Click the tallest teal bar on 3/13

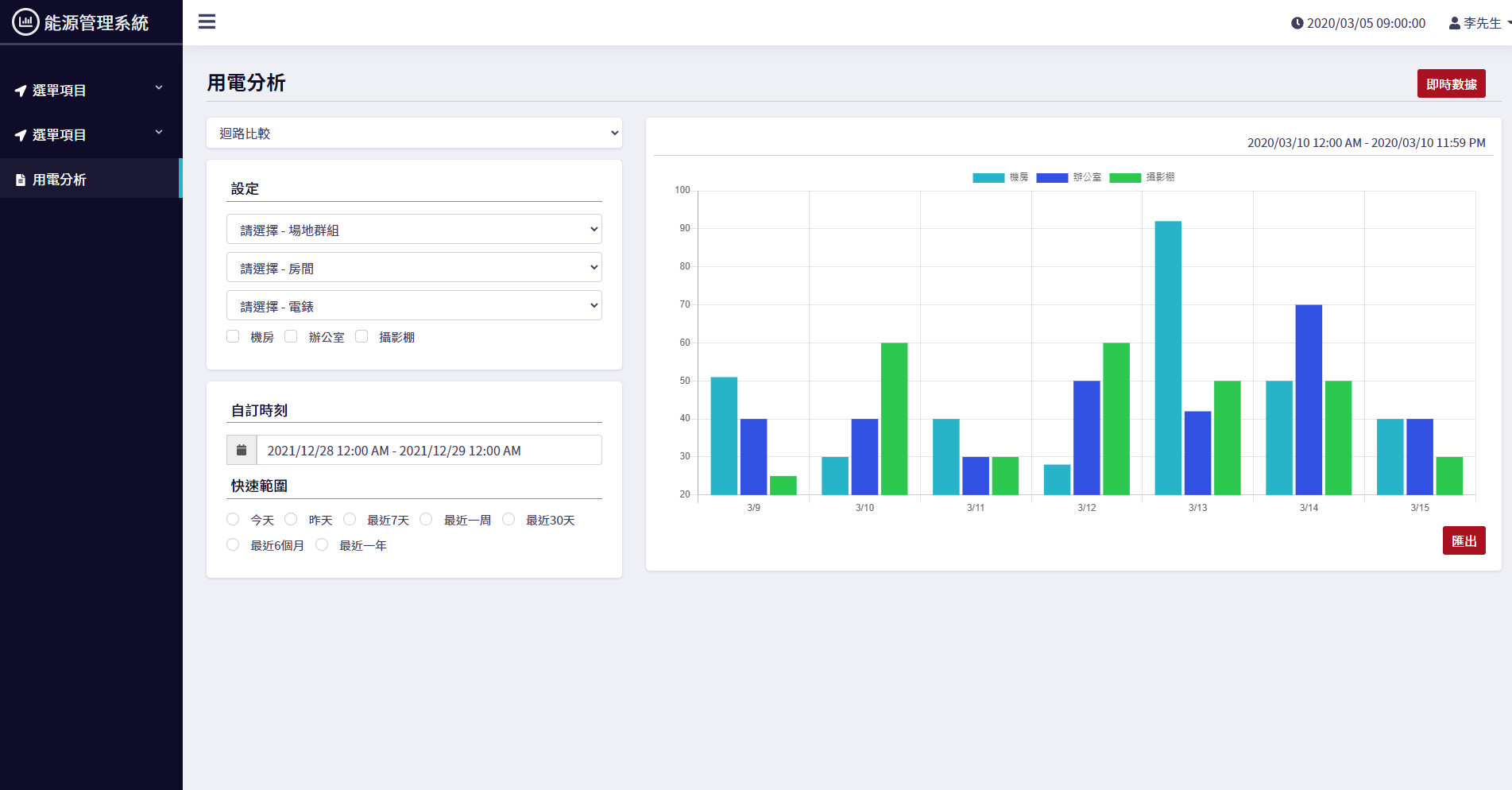[1168, 358]
